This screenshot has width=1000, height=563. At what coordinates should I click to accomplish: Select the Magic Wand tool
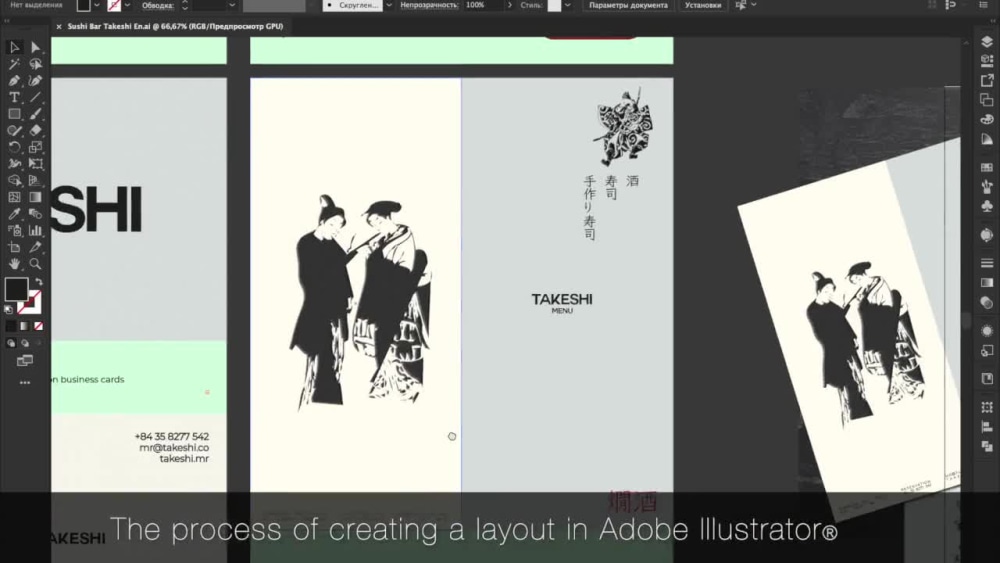click(x=15, y=64)
